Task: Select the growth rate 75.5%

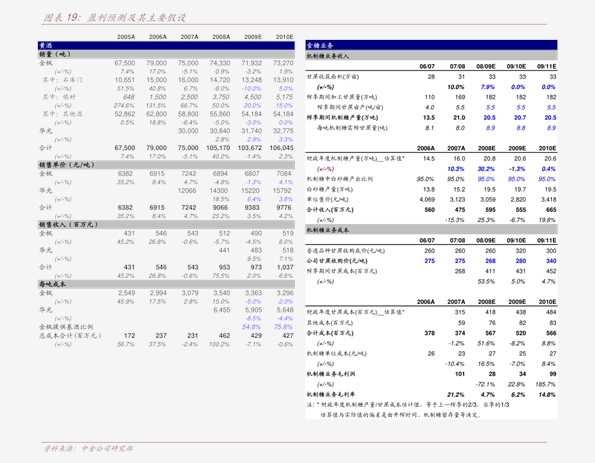Action: 220,276
